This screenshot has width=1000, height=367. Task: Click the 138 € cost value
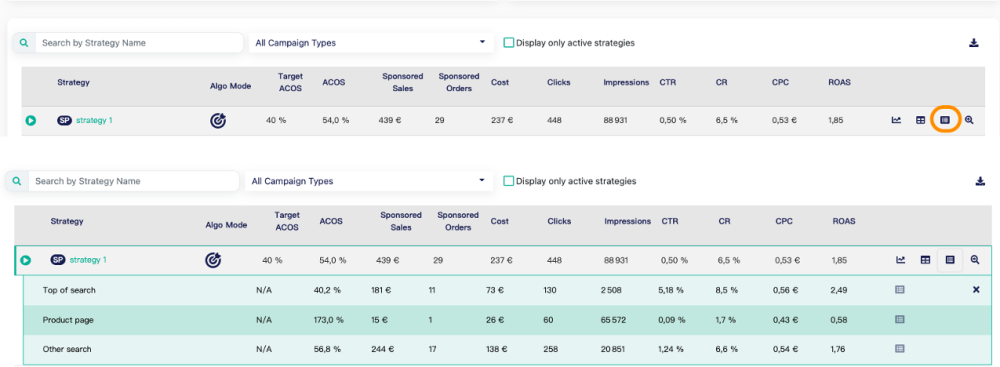coord(496,349)
